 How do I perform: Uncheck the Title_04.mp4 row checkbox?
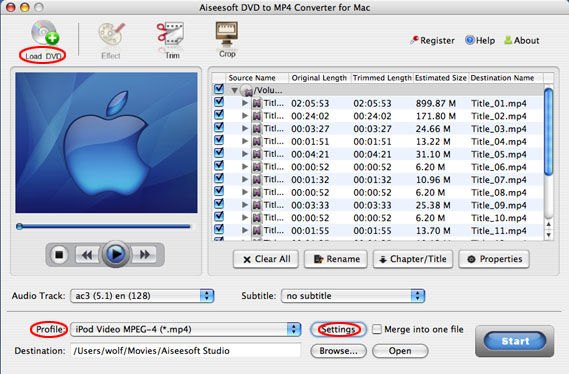pyautogui.click(x=219, y=140)
